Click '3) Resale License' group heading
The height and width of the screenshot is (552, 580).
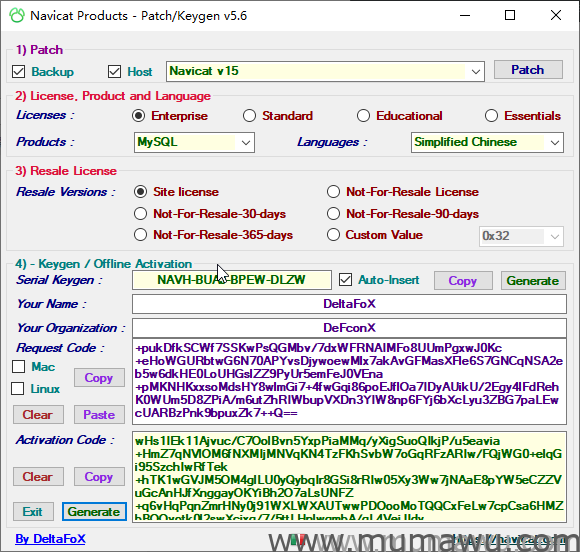[x=66, y=171]
